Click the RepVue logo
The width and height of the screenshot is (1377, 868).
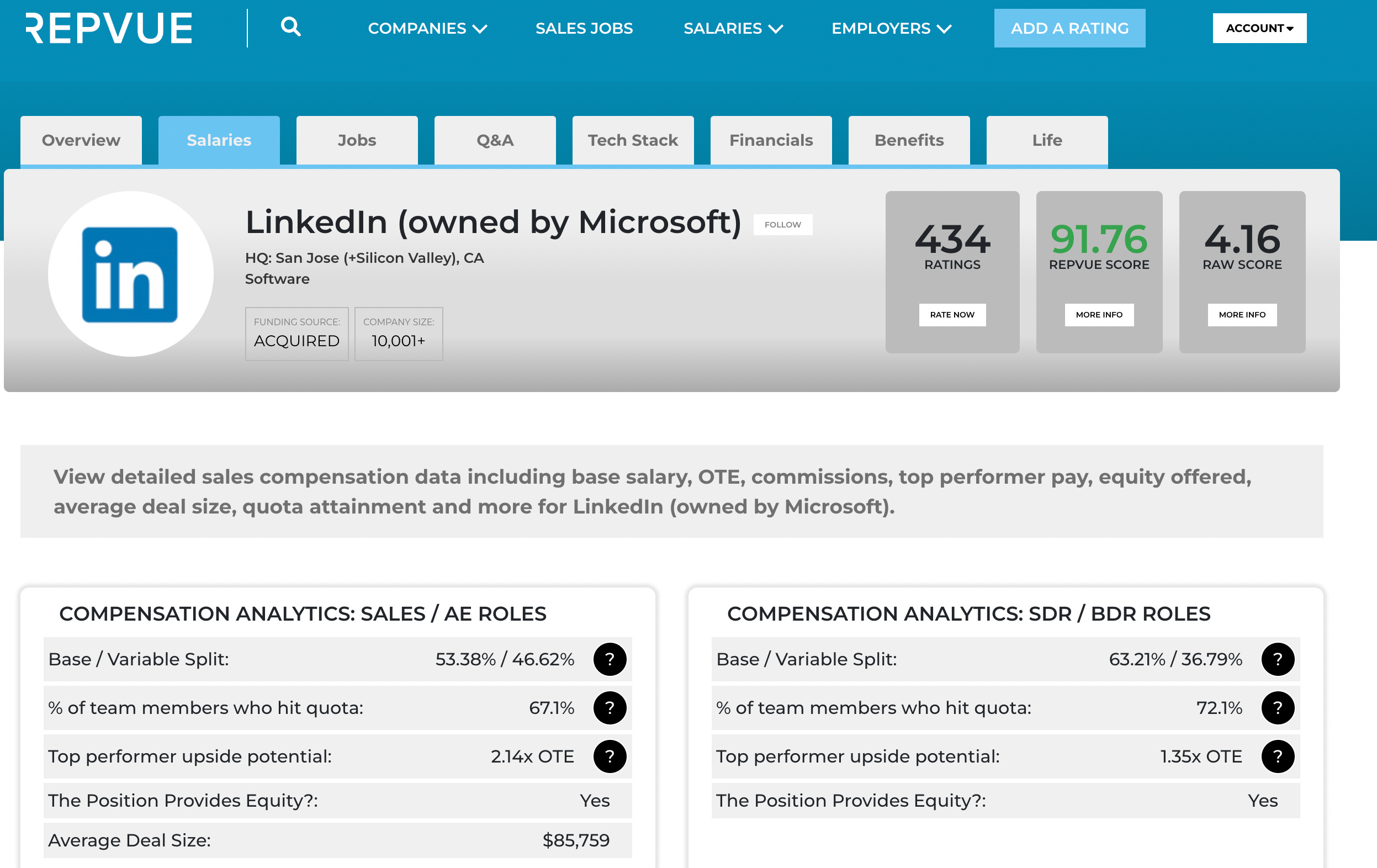pyautogui.click(x=109, y=28)
